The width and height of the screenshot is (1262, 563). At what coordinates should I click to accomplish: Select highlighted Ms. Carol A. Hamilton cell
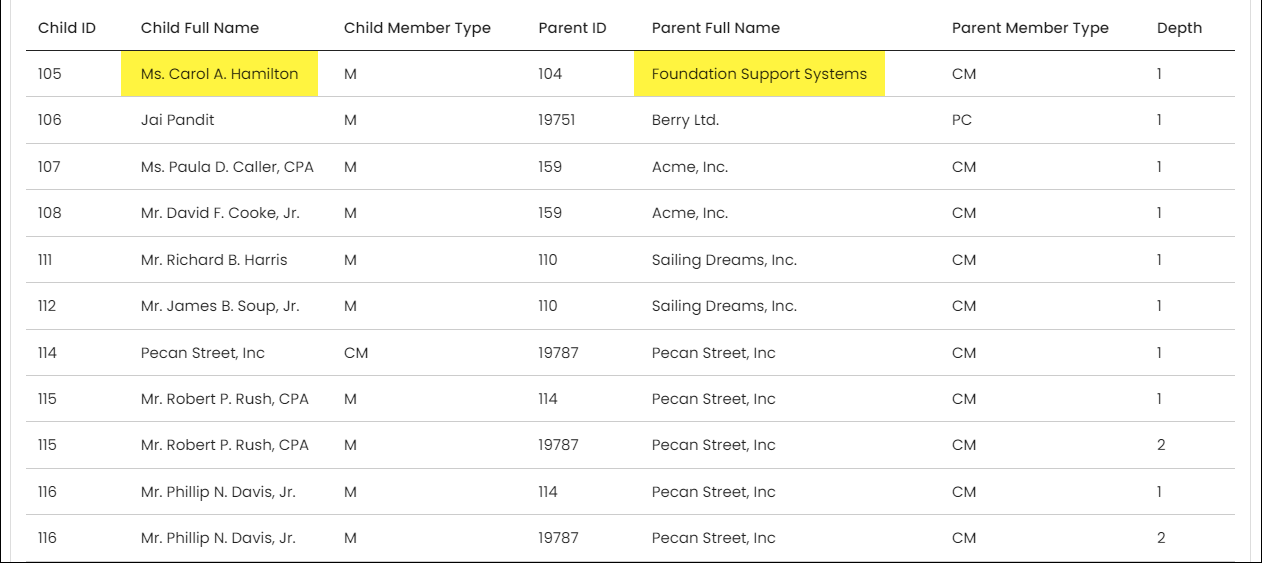219,74
